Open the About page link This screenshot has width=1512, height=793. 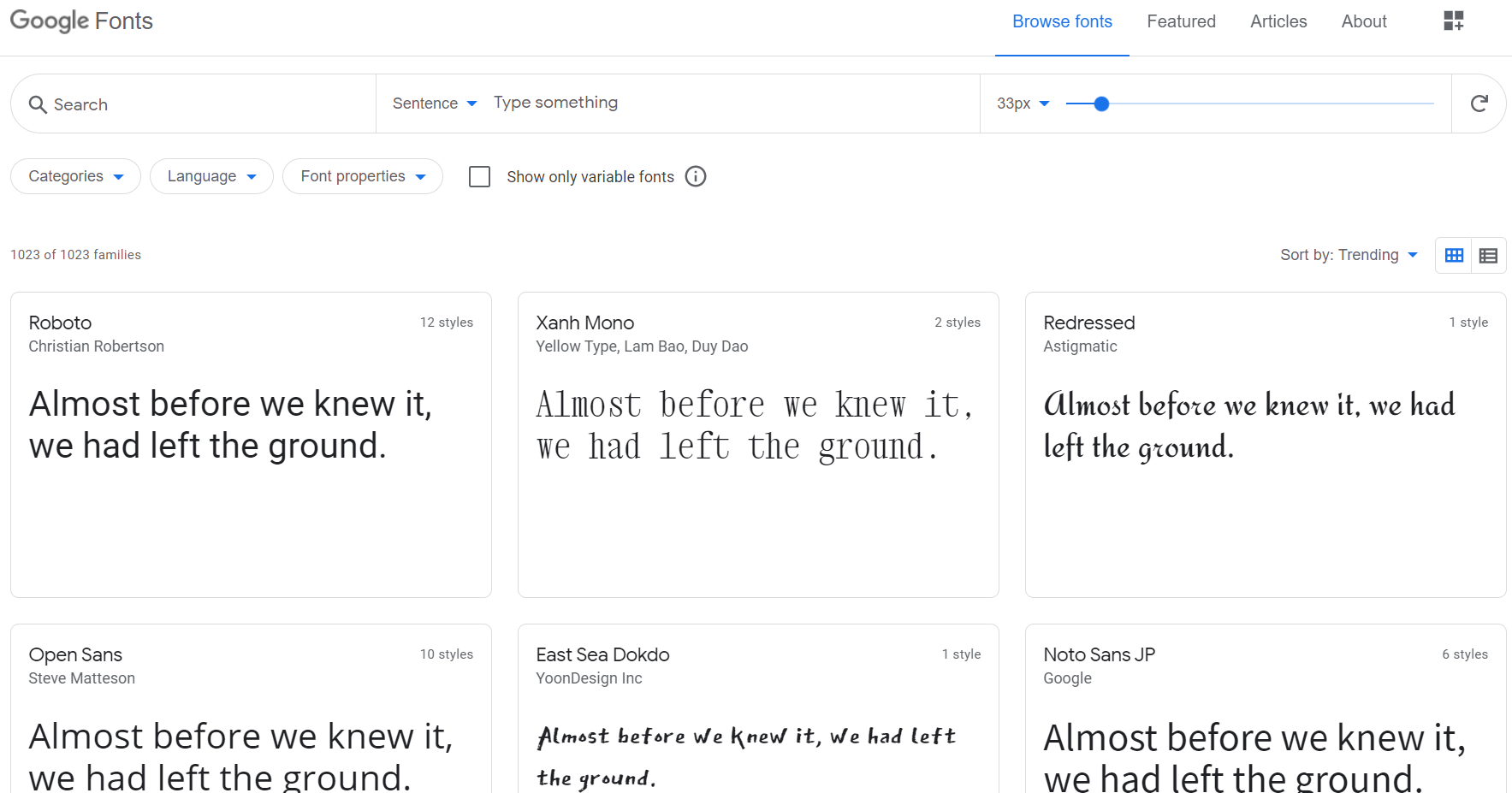[1364, 21]
